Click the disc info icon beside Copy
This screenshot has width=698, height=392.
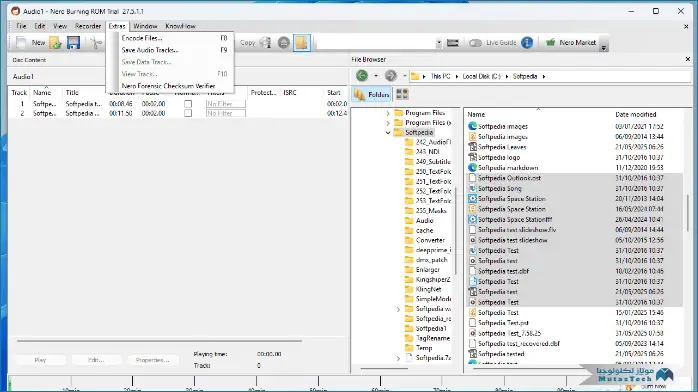pos(266,43)
